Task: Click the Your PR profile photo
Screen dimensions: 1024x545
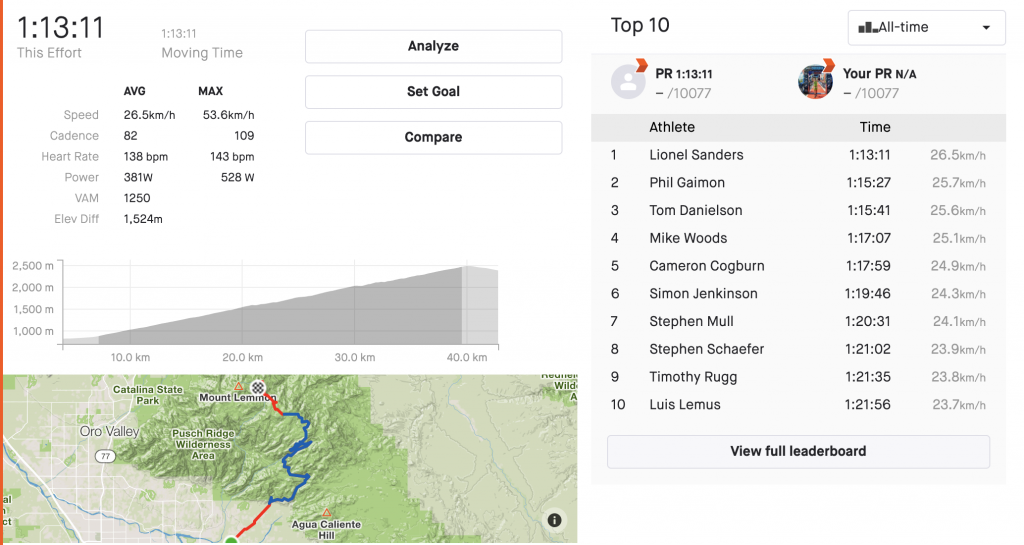Action: point(815,82)
